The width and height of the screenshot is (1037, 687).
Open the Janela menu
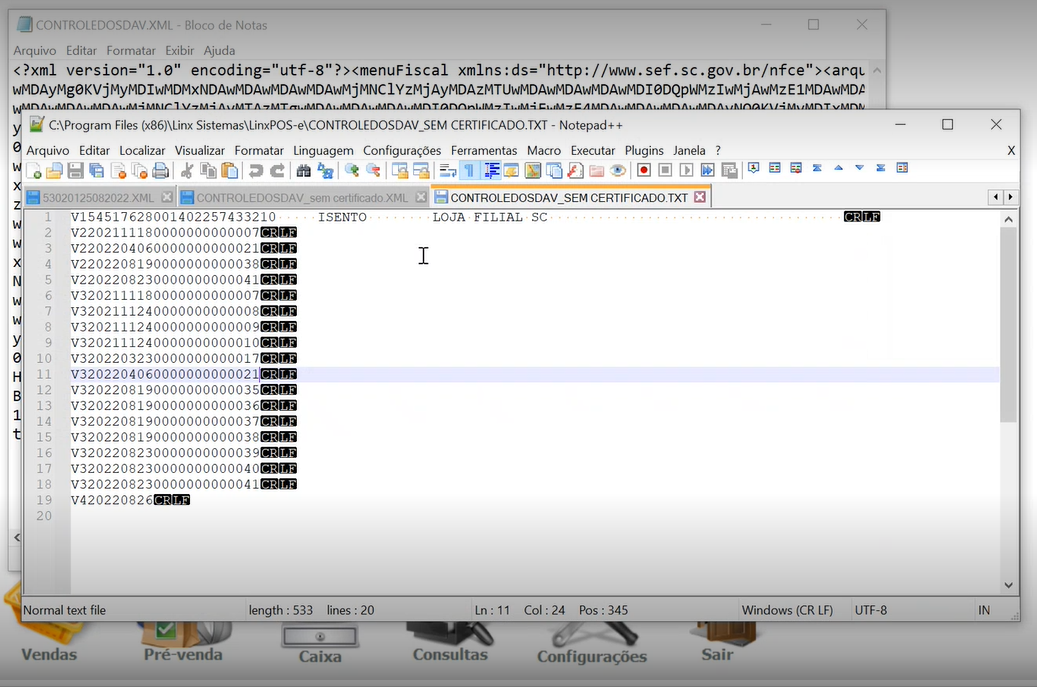[689, 151]
